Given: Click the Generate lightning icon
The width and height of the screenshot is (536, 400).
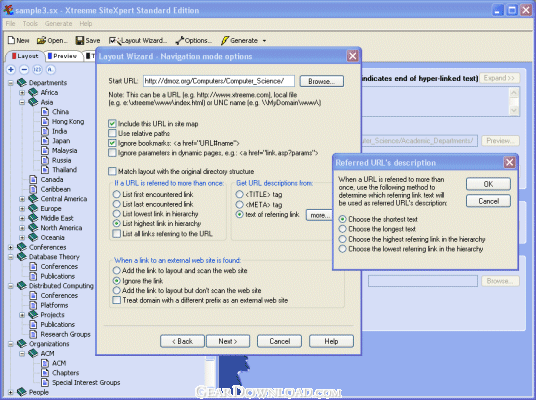Looking at the screenshot, I should (225, 40).
